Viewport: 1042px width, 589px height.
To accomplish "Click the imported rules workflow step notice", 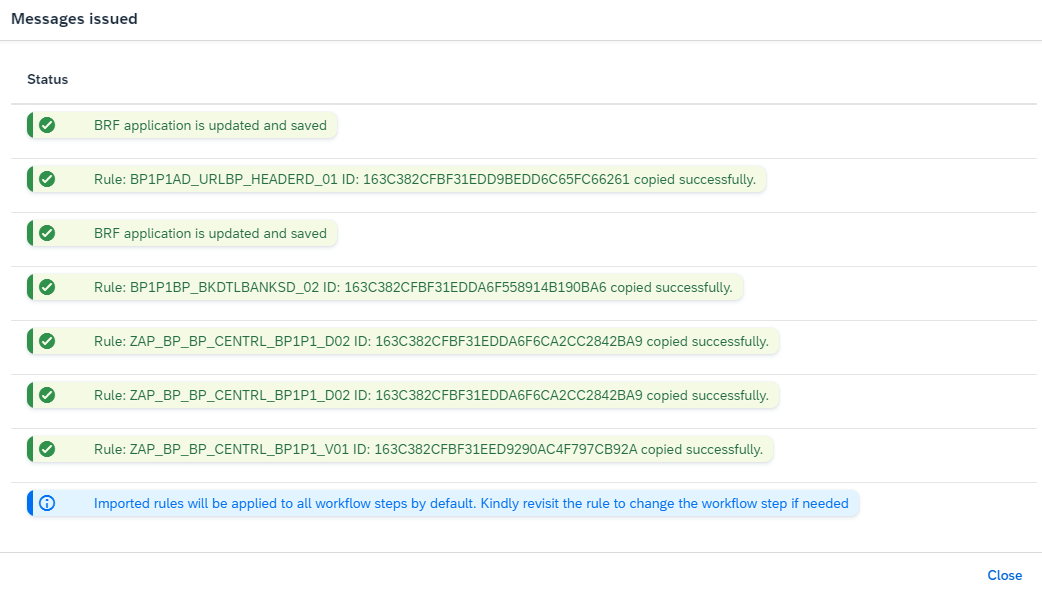I will tap(470, 504).
